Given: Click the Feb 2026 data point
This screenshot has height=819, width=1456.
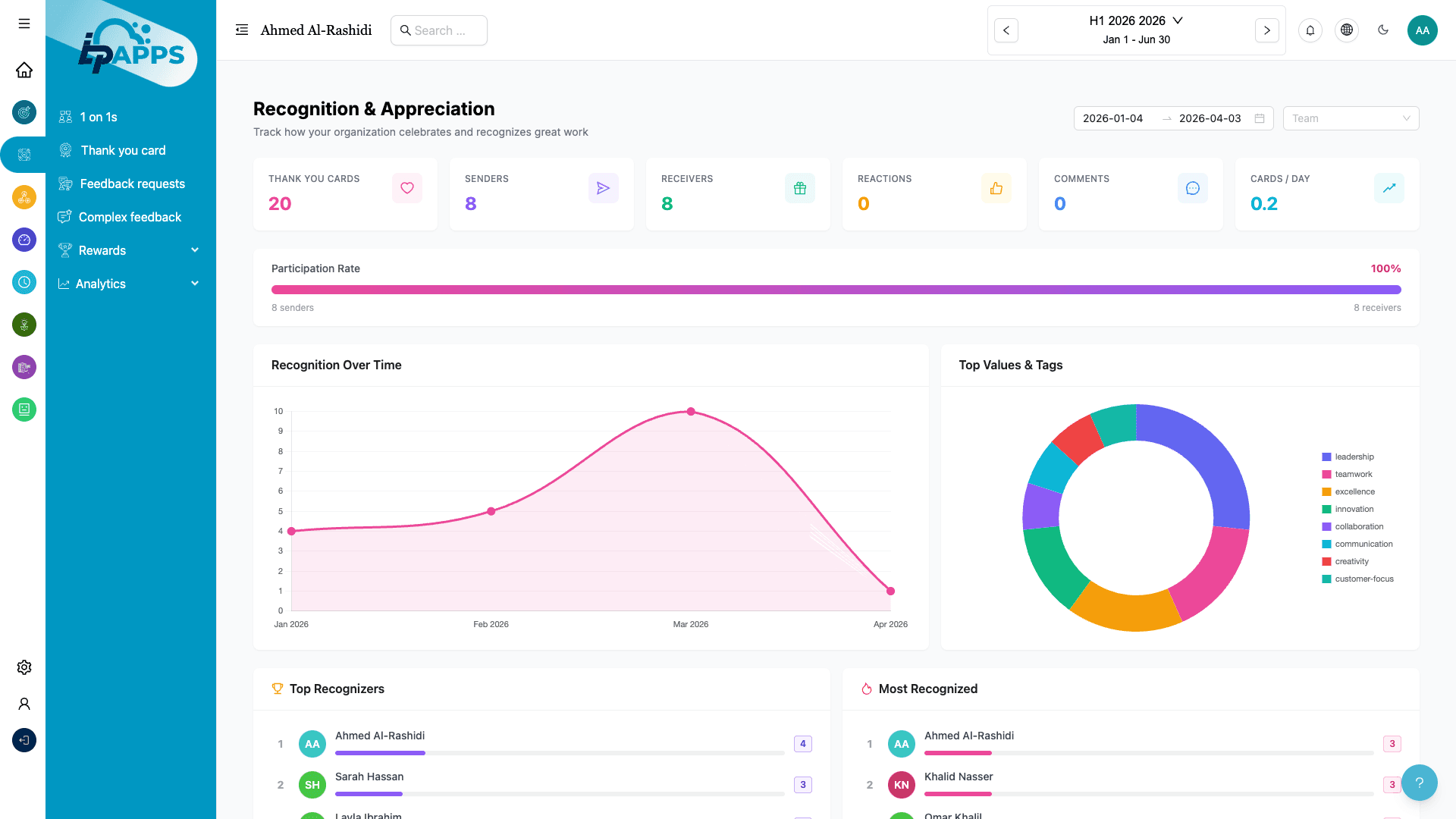Looking at the screenshot, I should tap(491, 512).
